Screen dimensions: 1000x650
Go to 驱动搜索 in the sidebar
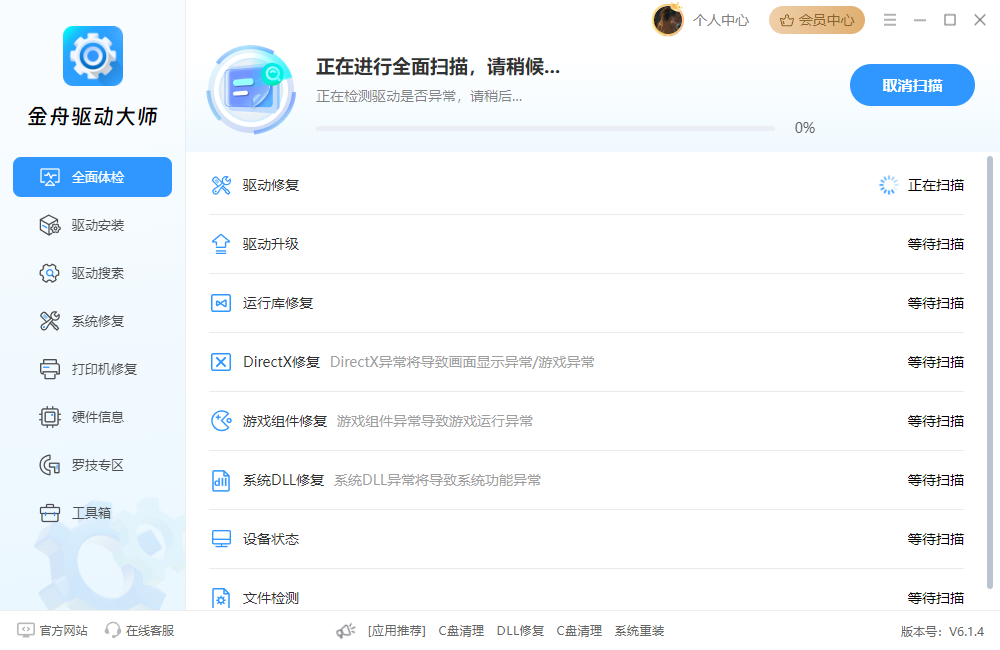tap(92, 273)
